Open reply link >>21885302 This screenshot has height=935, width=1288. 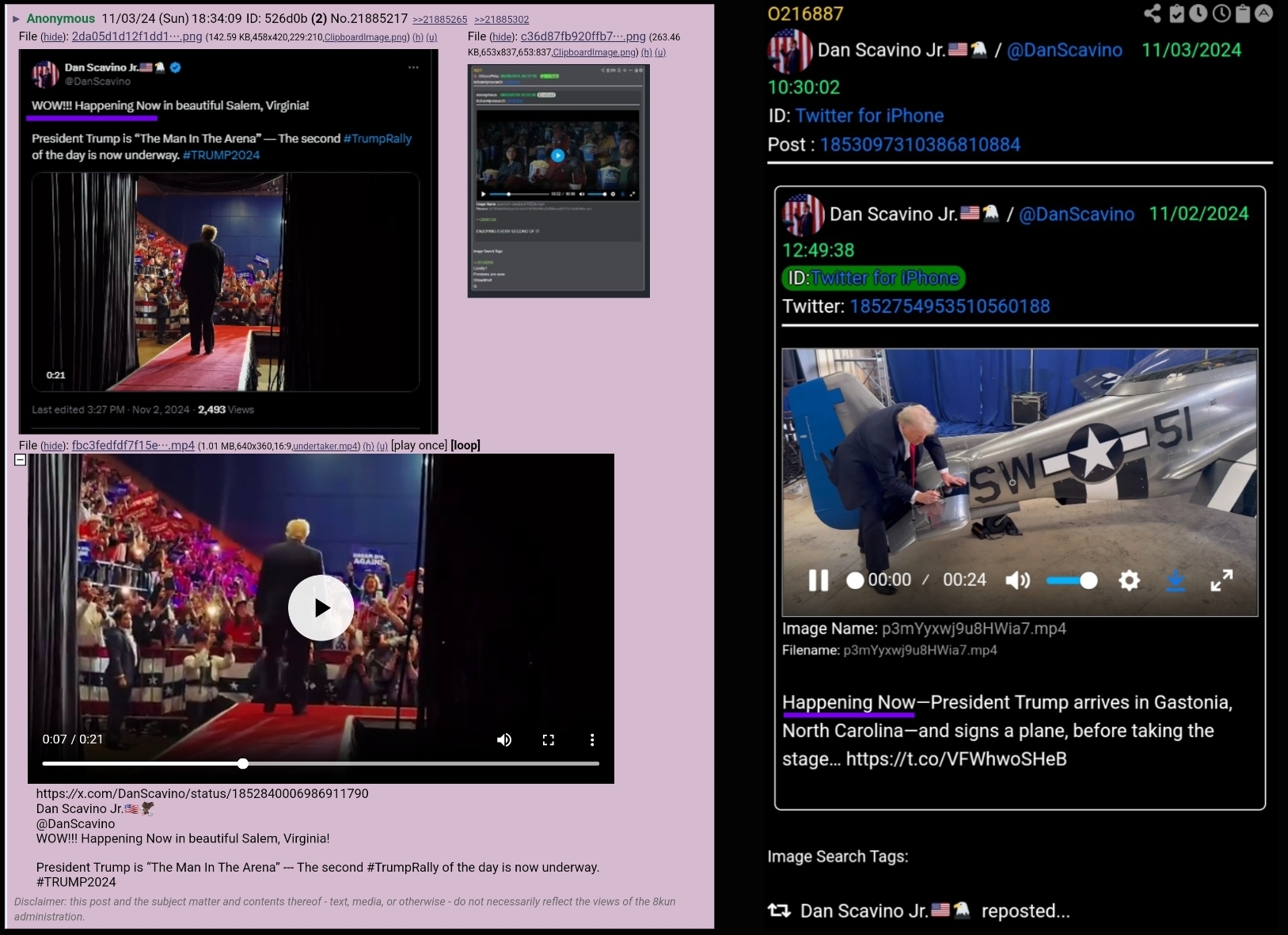[x=502, y=20]
